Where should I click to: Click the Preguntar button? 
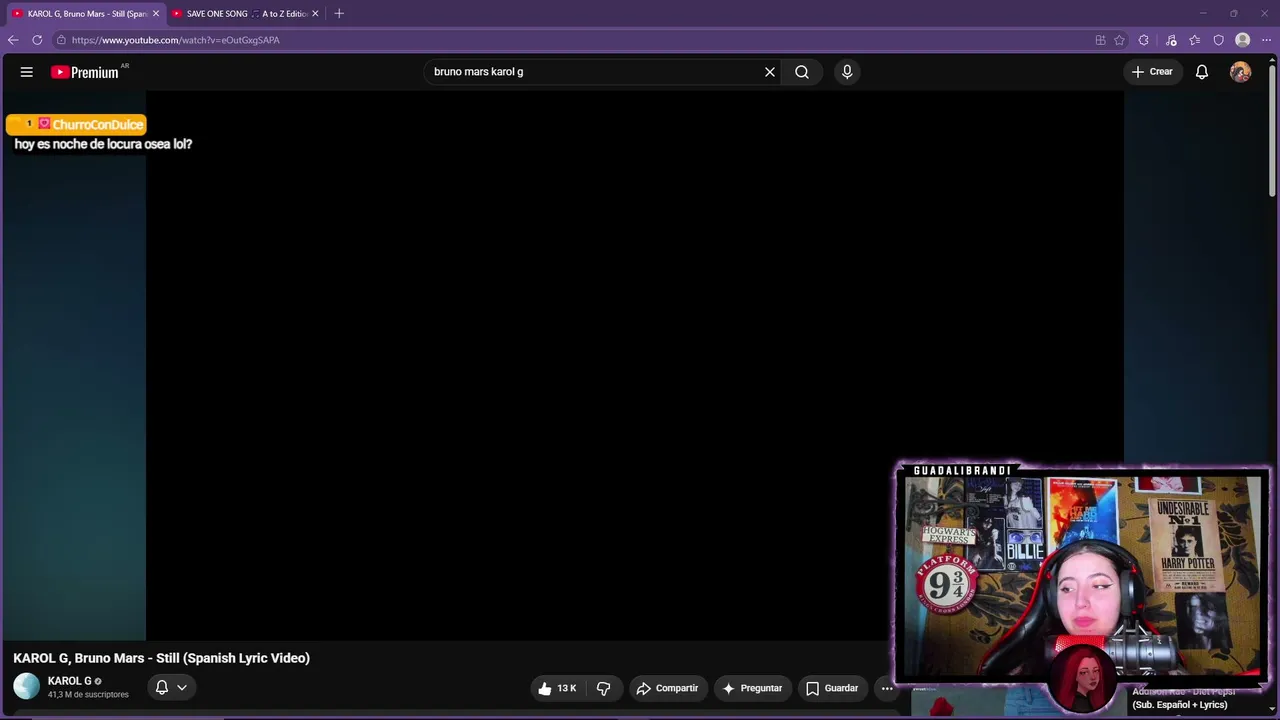tap(752, 688)
